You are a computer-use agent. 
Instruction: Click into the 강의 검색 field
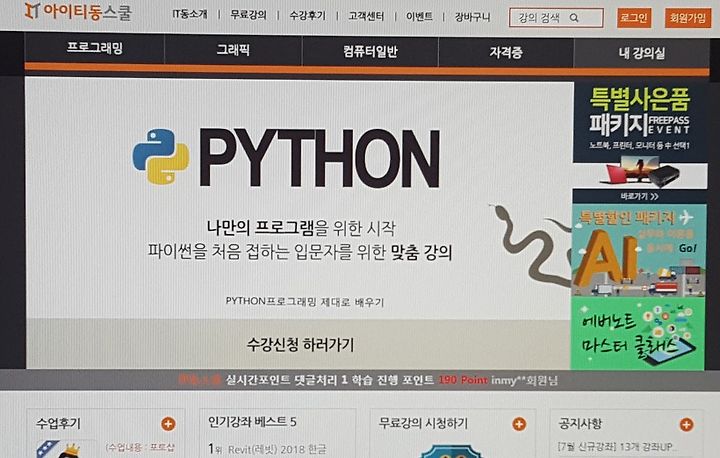(556, 18)
